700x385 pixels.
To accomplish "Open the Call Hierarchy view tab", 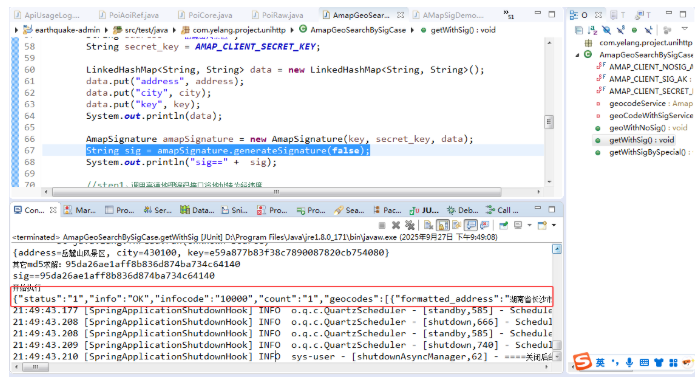I will (502, 210).
